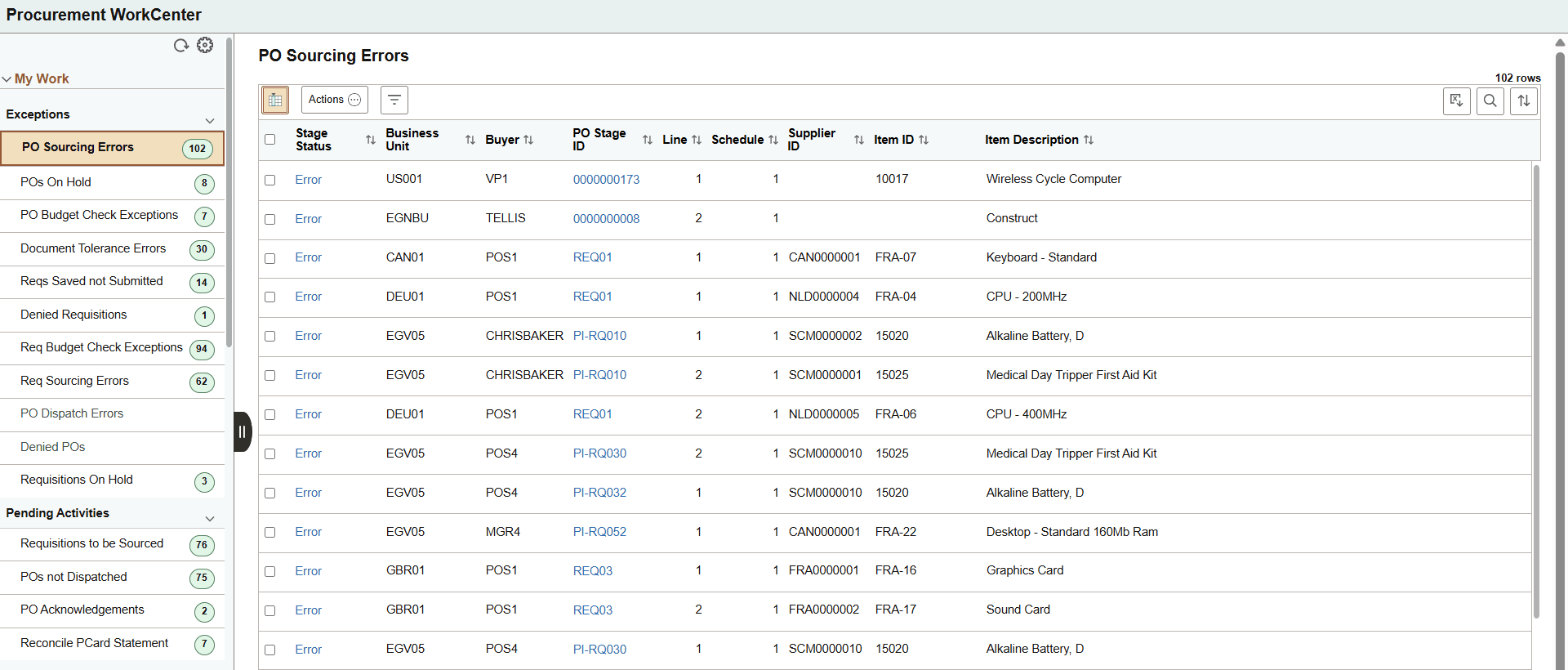
Task: Check the Construct row checkbox
Action: point(270,219)
